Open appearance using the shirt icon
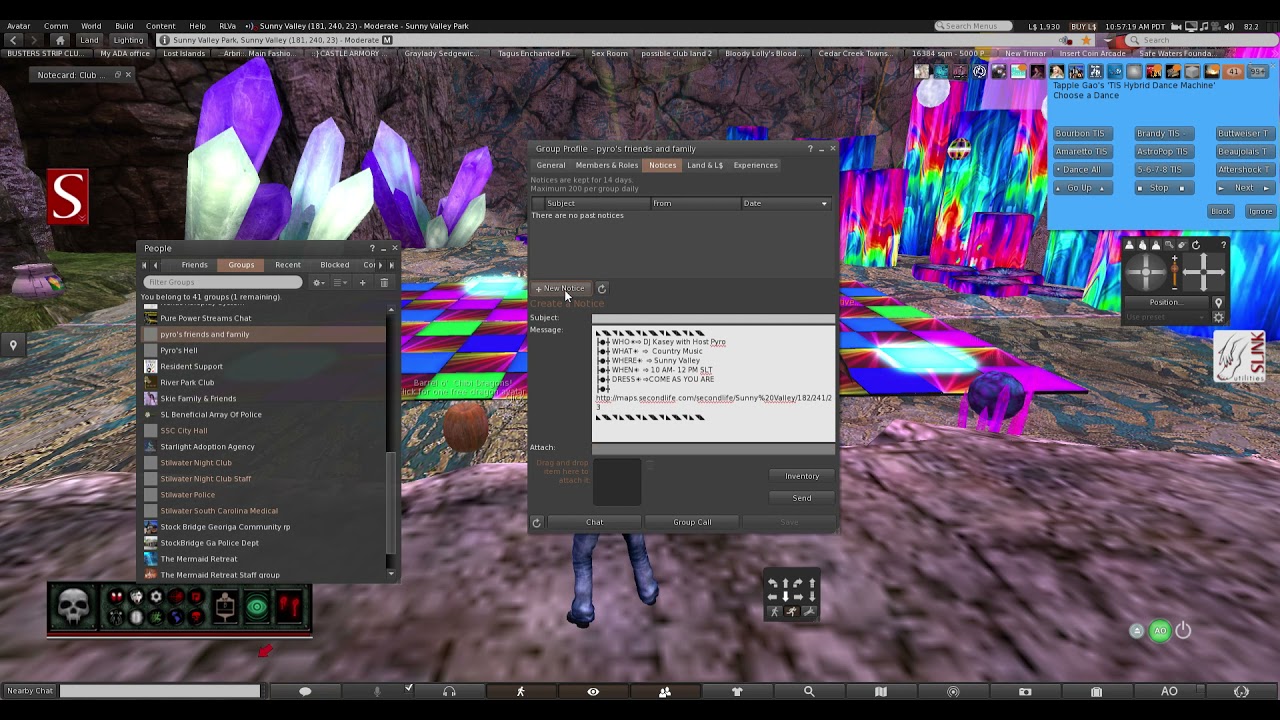Viewport: 1280px width, 720px height. click(737, 691)
